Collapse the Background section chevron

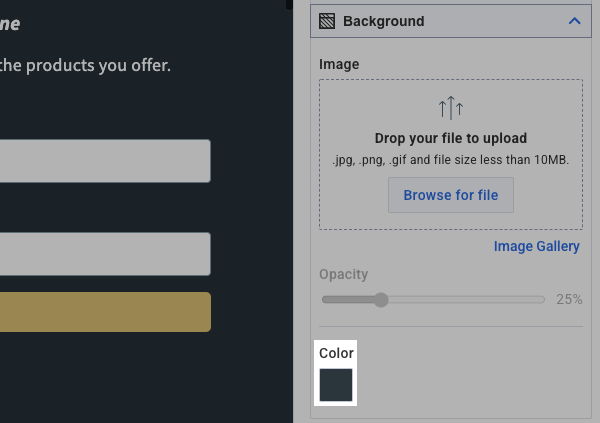click(573, 21)
